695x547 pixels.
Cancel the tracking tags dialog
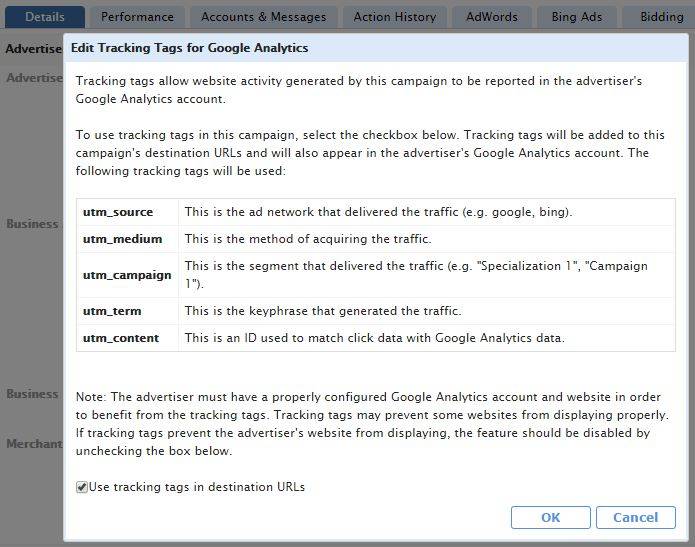tap(636, 517)
